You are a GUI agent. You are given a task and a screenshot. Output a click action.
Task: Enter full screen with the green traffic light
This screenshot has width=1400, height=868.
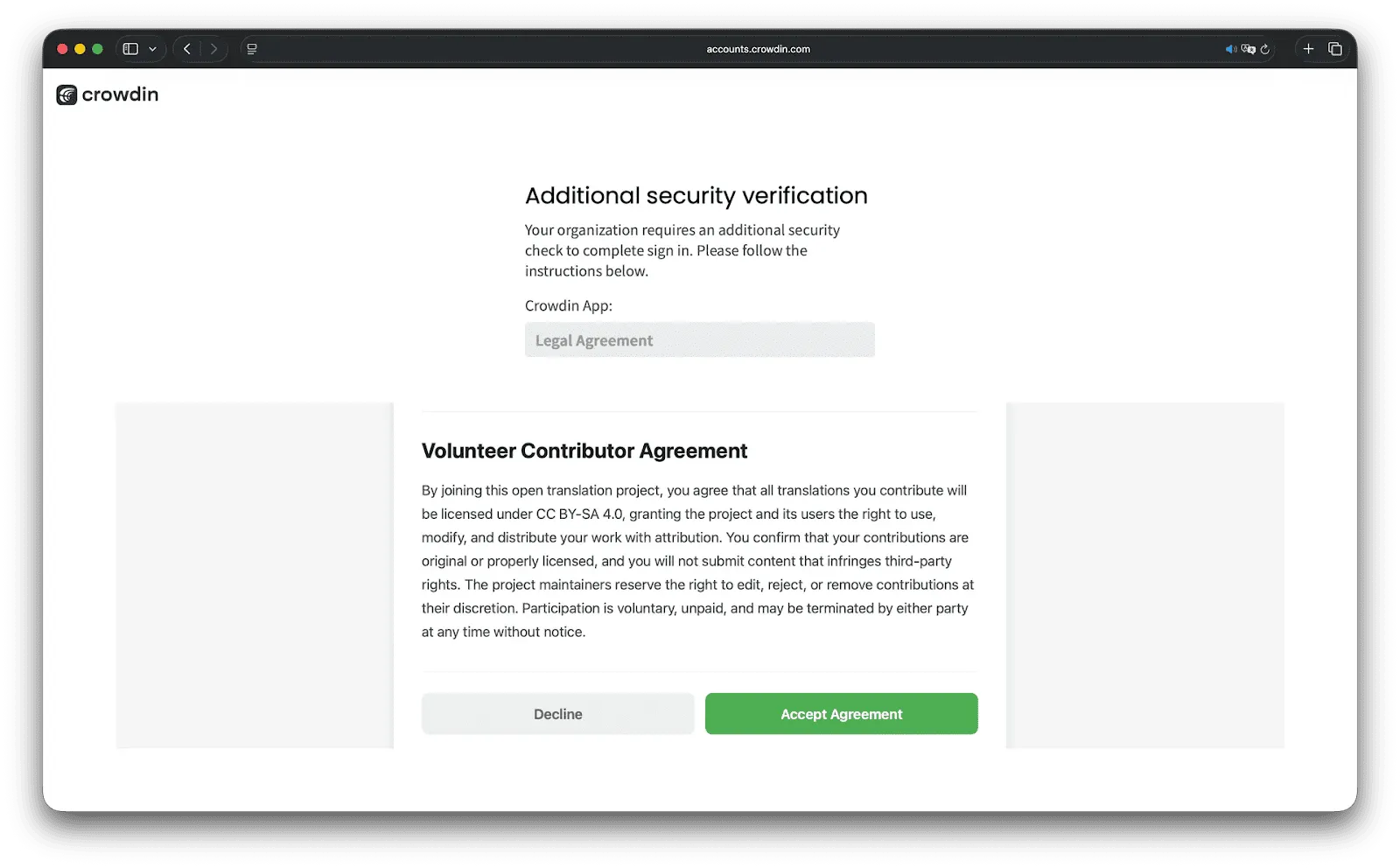(97, 49)
